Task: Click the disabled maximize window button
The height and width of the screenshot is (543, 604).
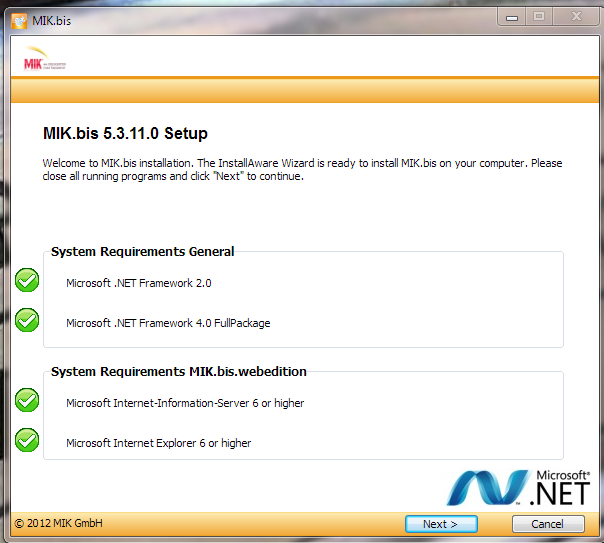Action: pyautogui.click(x=539, y=17)
